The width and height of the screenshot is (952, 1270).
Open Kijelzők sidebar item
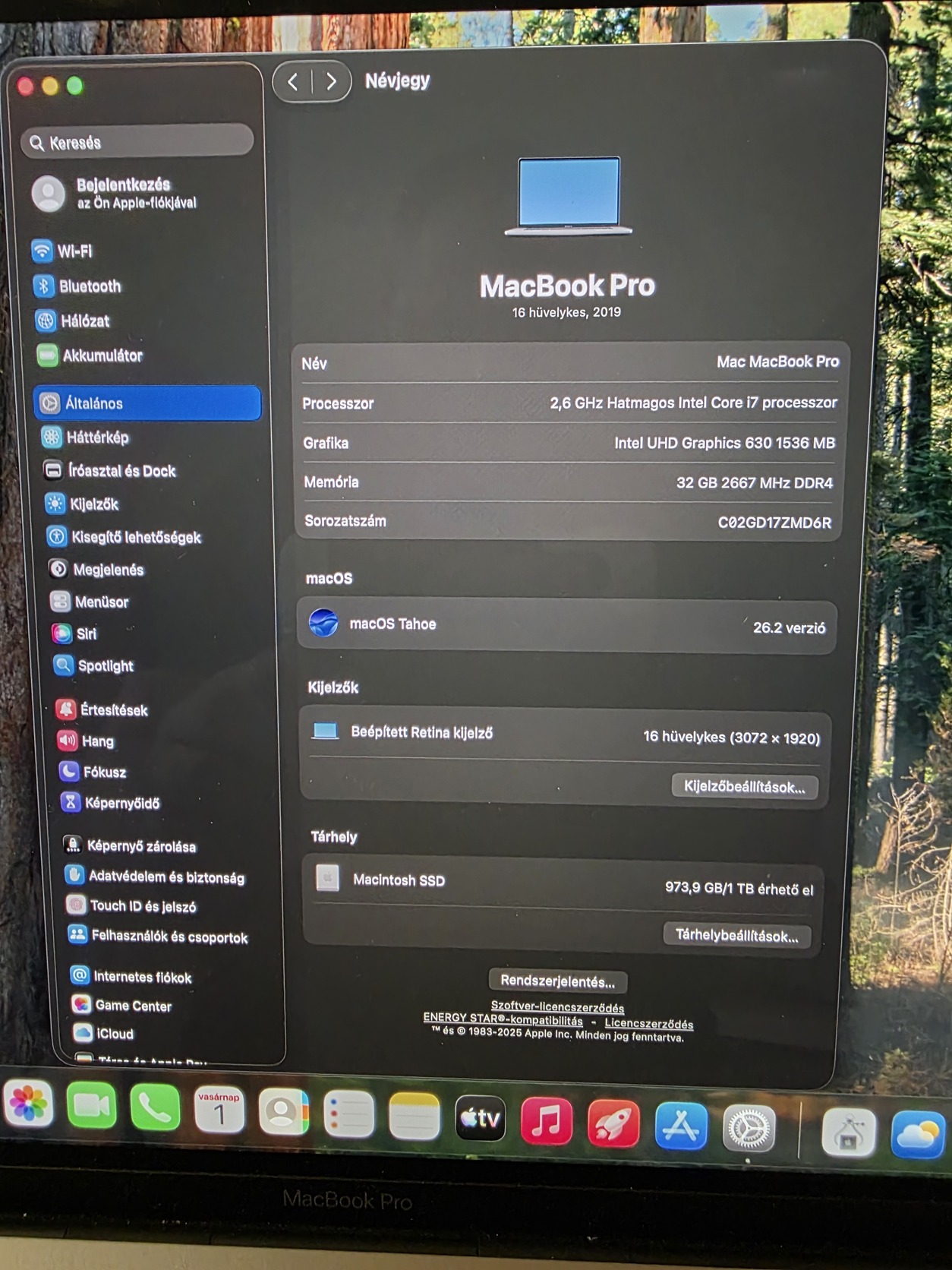[x=83, y=504]
